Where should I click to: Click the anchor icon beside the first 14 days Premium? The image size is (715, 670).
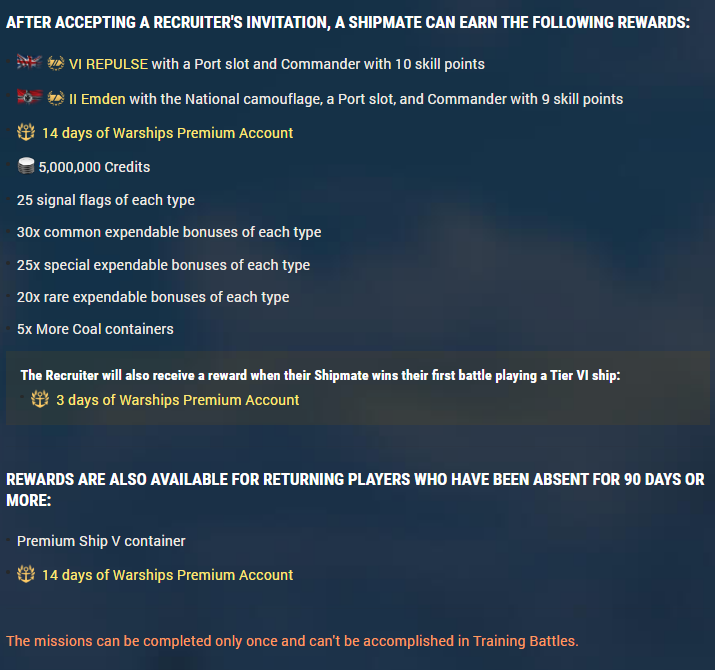coord(26,132)
